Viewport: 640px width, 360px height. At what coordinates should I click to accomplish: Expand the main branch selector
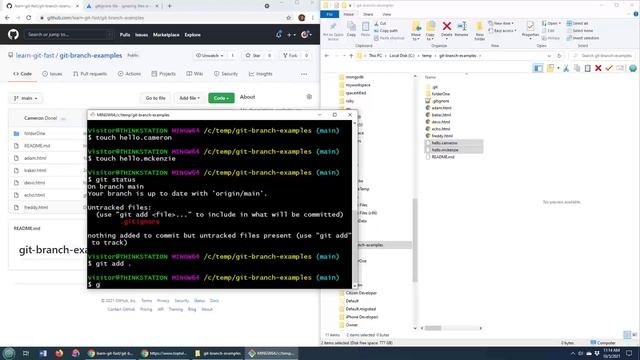[x=26, y=98]
